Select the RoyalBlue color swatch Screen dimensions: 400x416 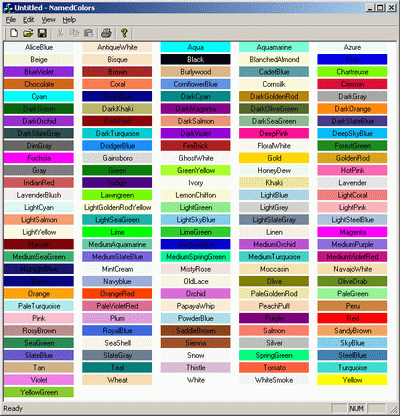[x=117, y=331]
